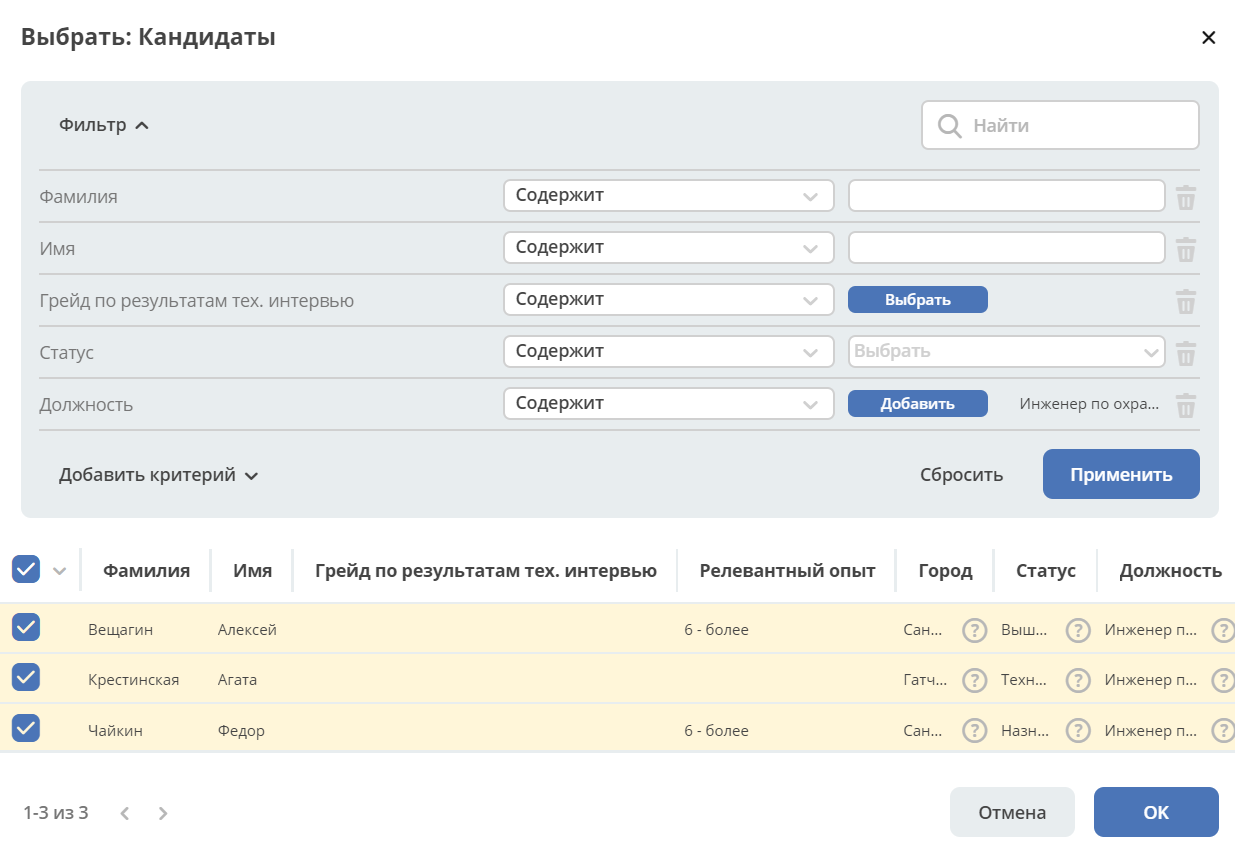Open the Статус value Выбрать dropdown
Screen dimensions: 1235x854
[1006, 352]
